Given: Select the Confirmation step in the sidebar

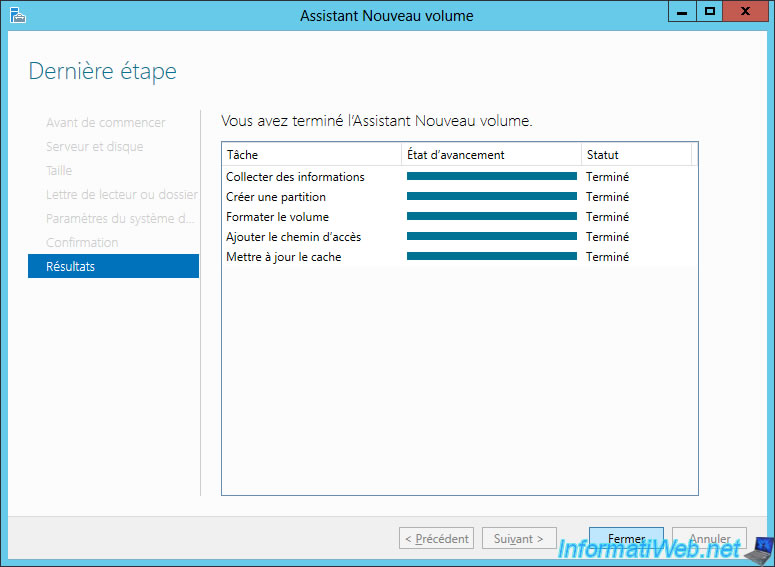Looking at the screenshot, I should [x=82, y=242].
